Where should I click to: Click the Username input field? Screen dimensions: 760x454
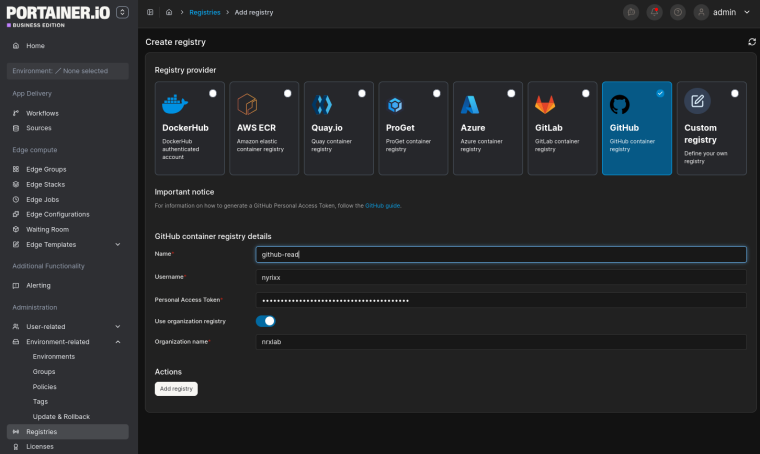coord(501,277)
